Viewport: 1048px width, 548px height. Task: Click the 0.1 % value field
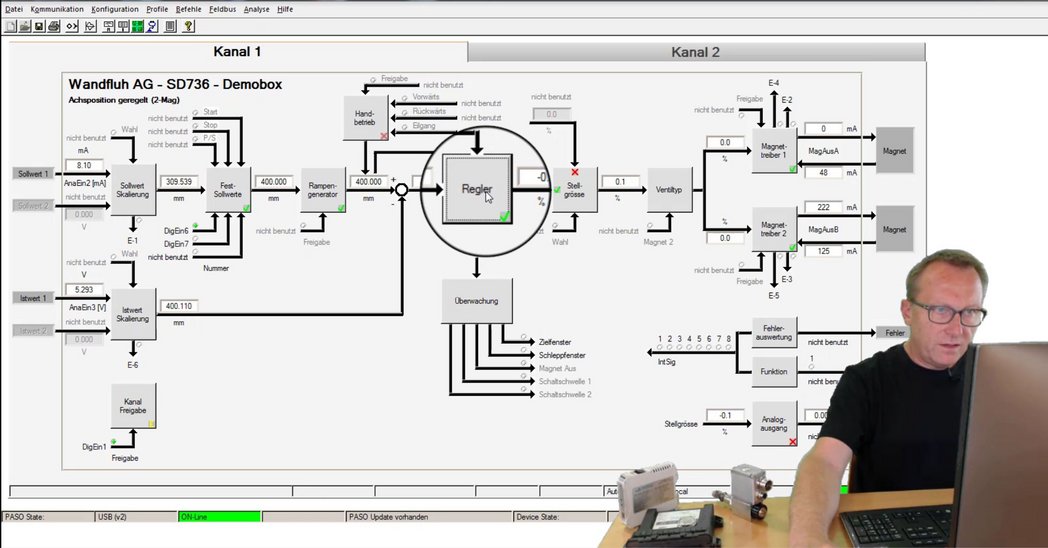(621, 182)
